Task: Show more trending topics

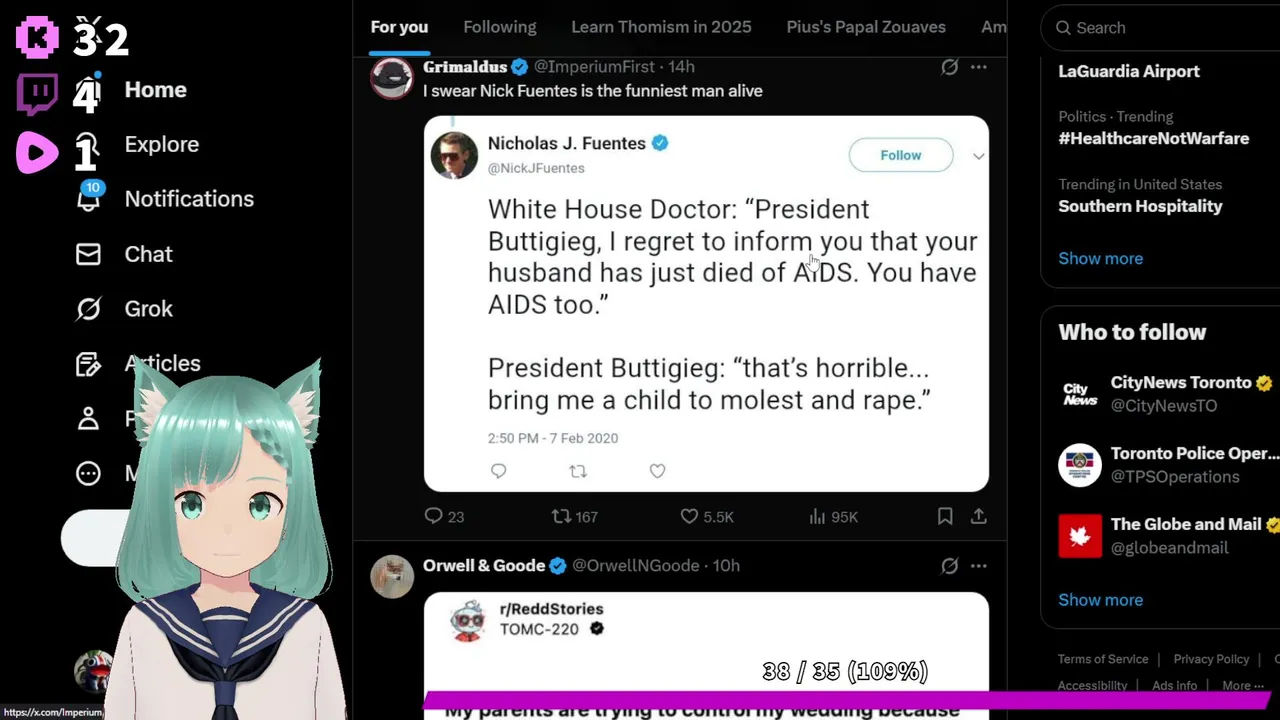Action: tap(1100, 258)
